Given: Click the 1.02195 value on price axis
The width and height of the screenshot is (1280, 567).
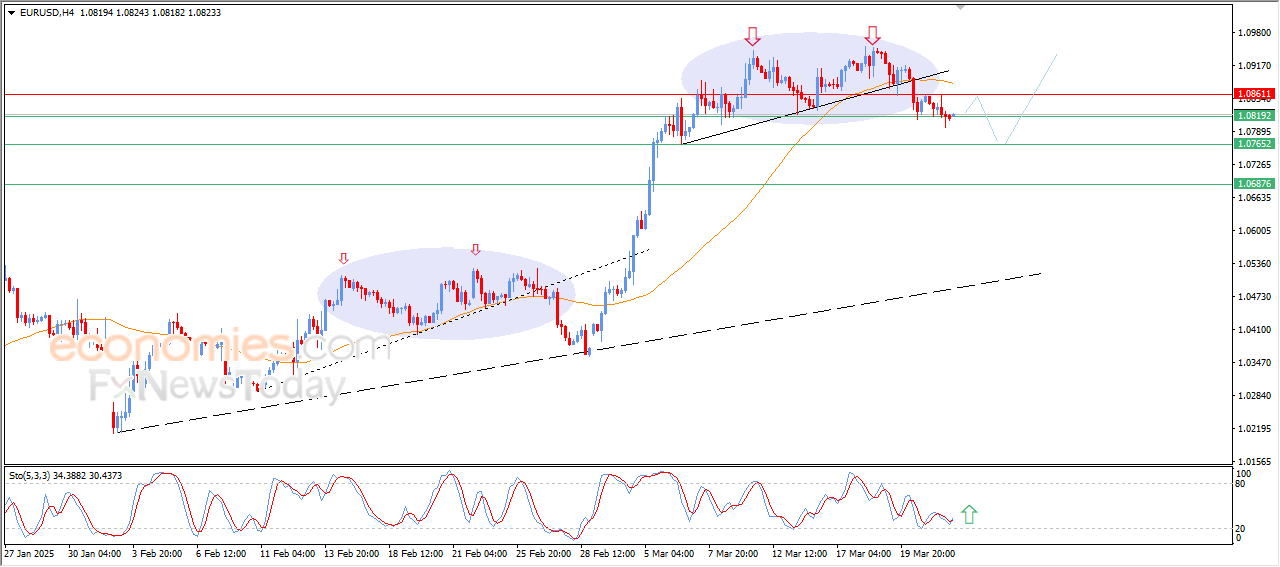Looking at the screenshot, I should coord(1256,429).
